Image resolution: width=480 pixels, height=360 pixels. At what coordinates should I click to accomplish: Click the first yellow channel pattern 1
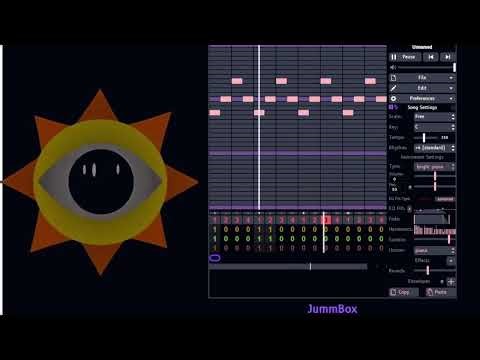215,229
